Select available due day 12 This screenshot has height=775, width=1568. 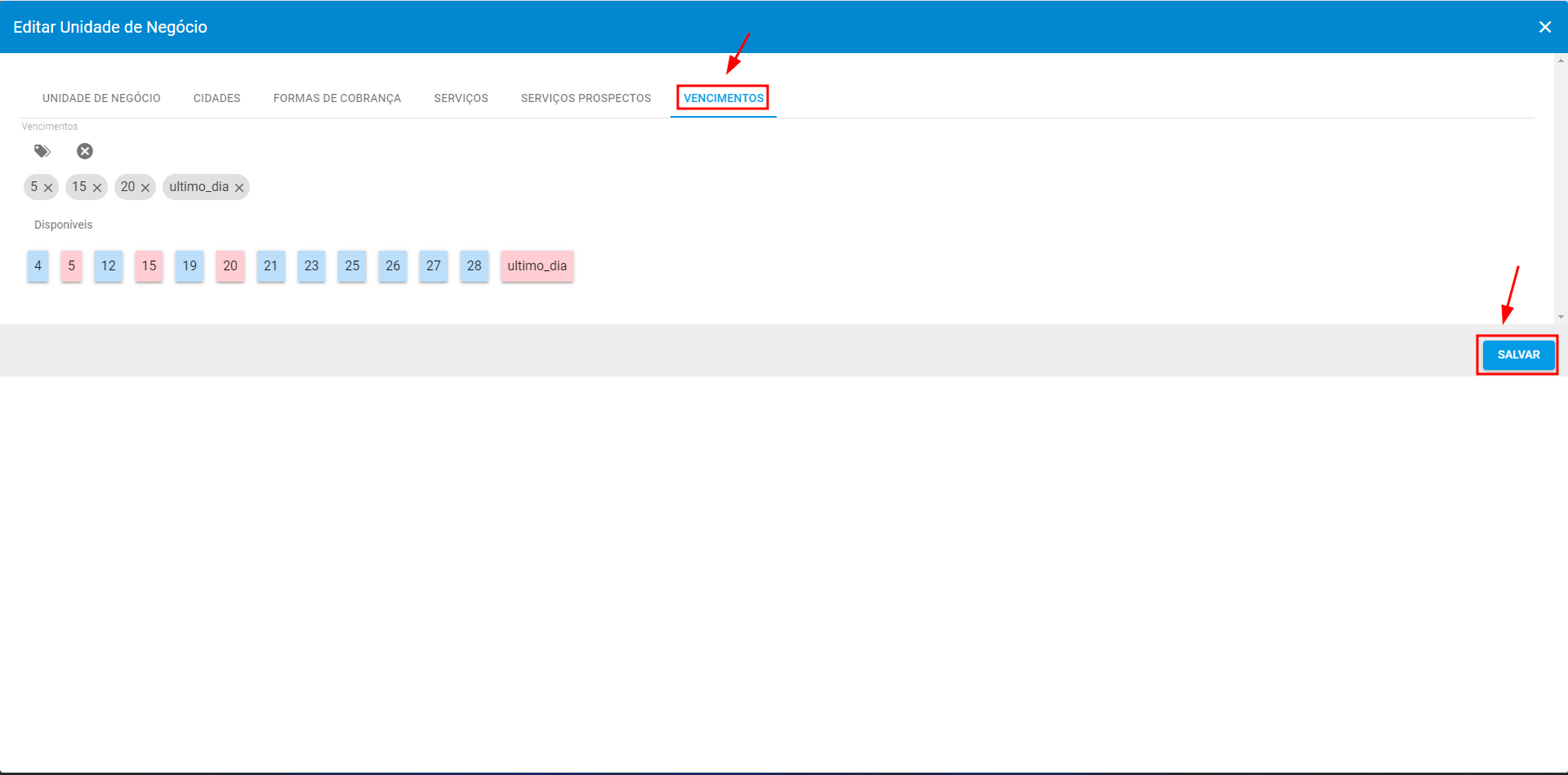[x=109, y=266]
